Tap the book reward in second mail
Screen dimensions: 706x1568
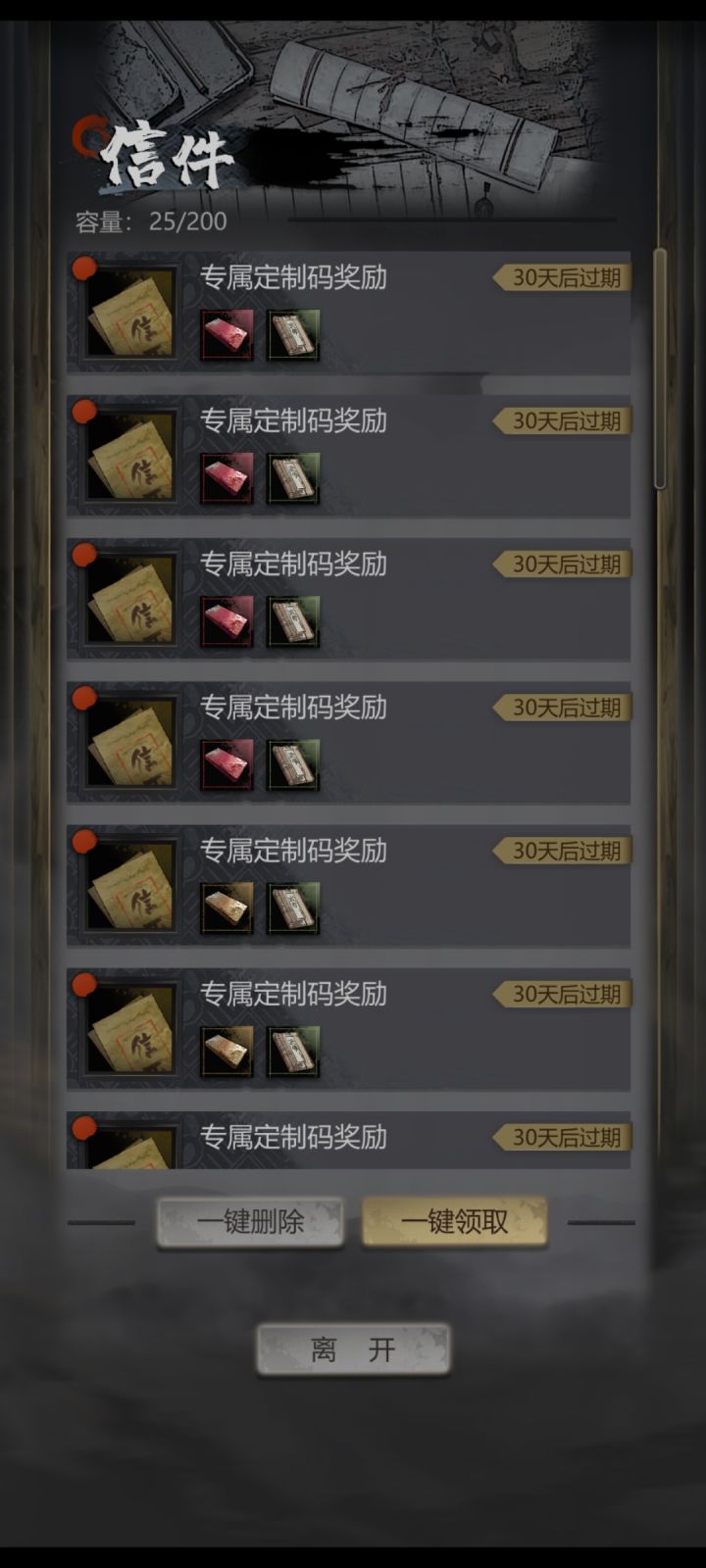(293, 478)
